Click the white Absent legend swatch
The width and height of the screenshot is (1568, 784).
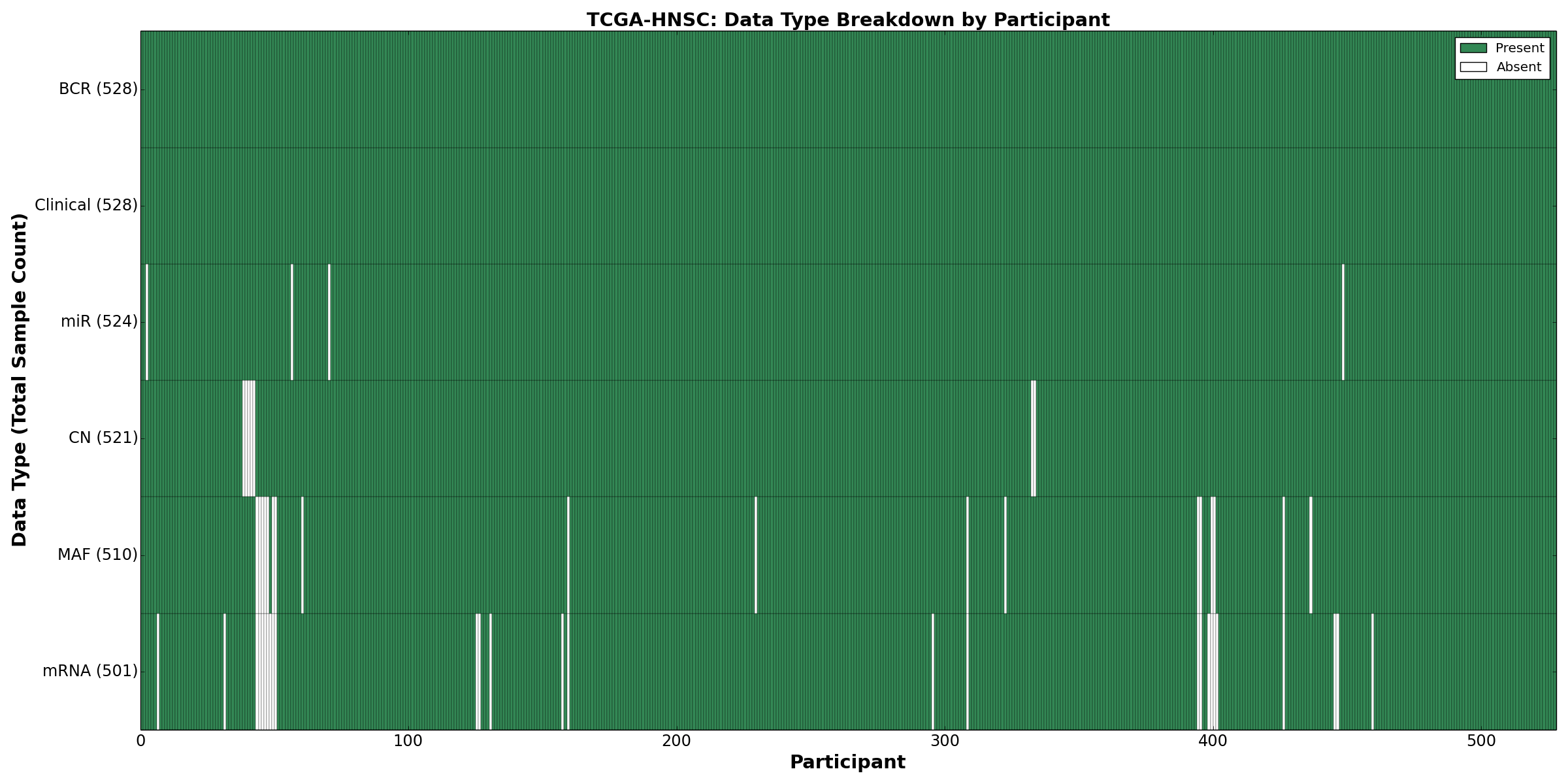click(x=1473, y=67)
